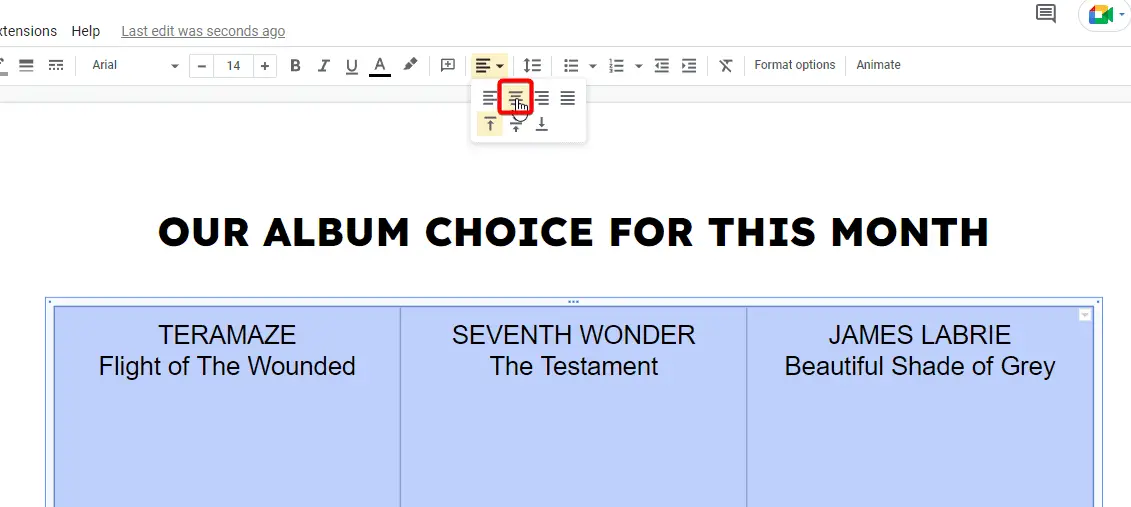The image size is (1131, 507).
Task: Select justify align in popup
Action: pos(568,99)
